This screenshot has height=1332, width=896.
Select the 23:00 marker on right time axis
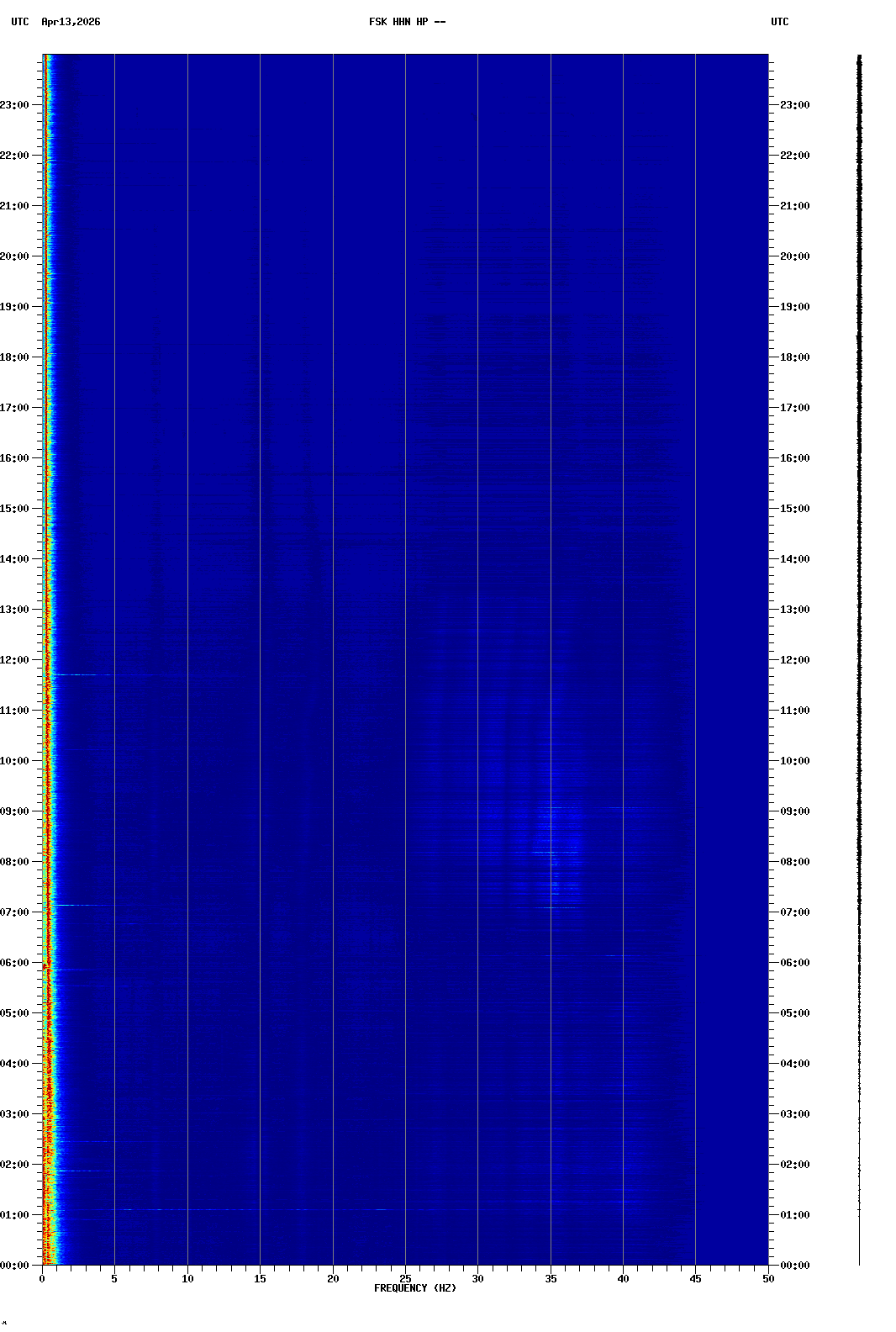point(794,105)
